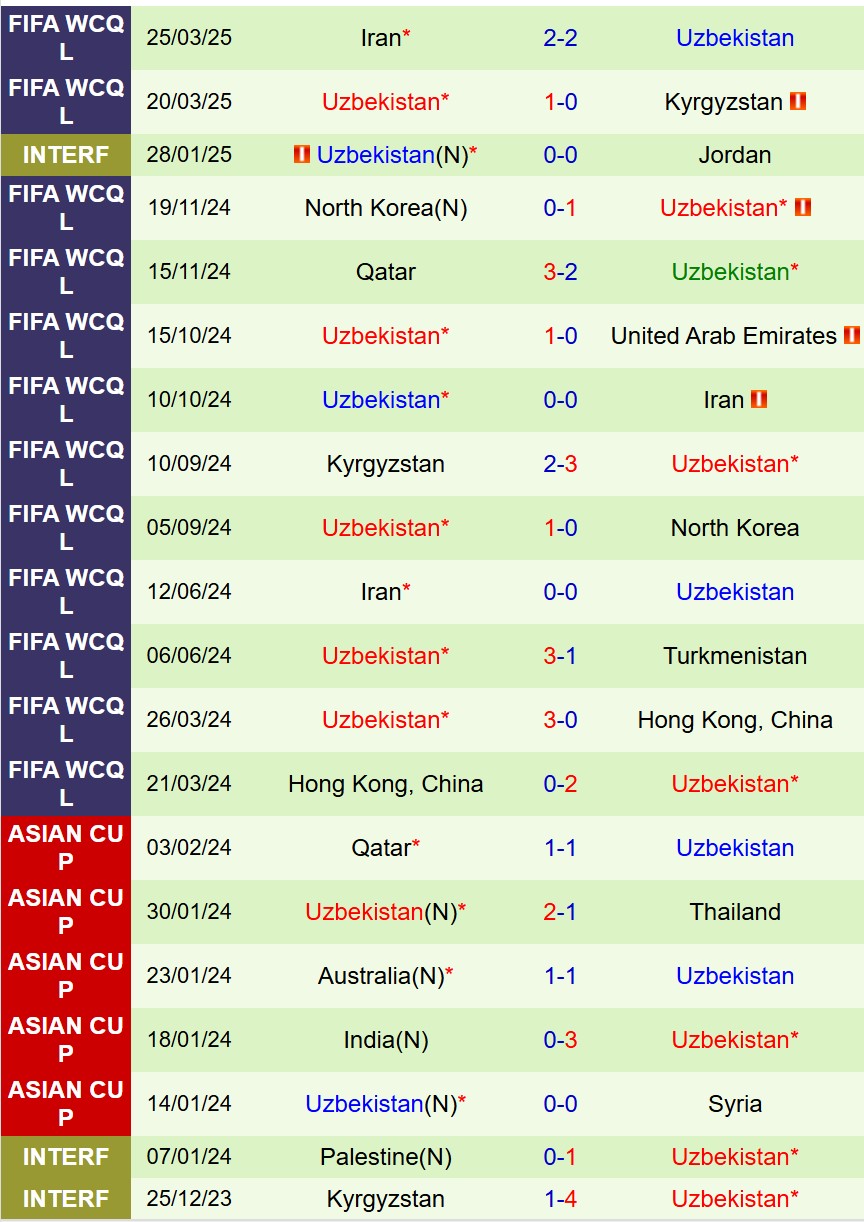Select the INTERF label dated 28/01/25
The width and height of the screenshot is (864, 1222).
[x=66, y=155]
